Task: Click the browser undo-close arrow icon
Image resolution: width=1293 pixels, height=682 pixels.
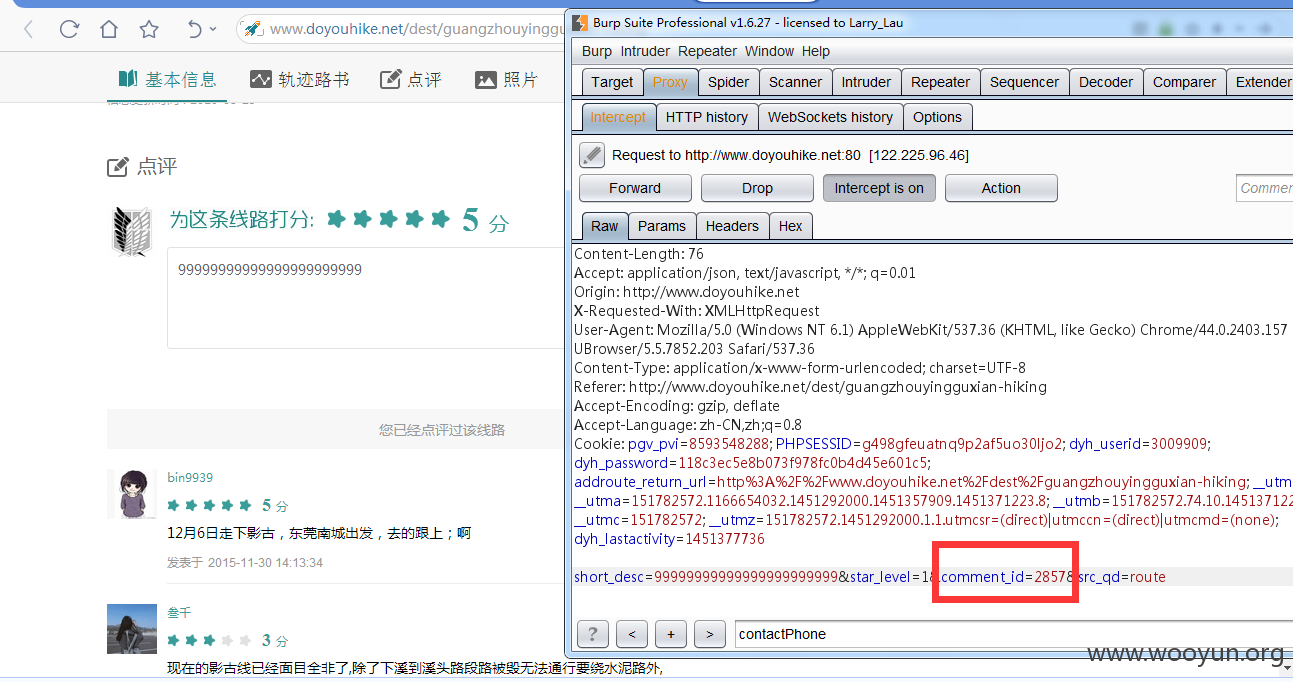Action: click(x=194, y=30)
